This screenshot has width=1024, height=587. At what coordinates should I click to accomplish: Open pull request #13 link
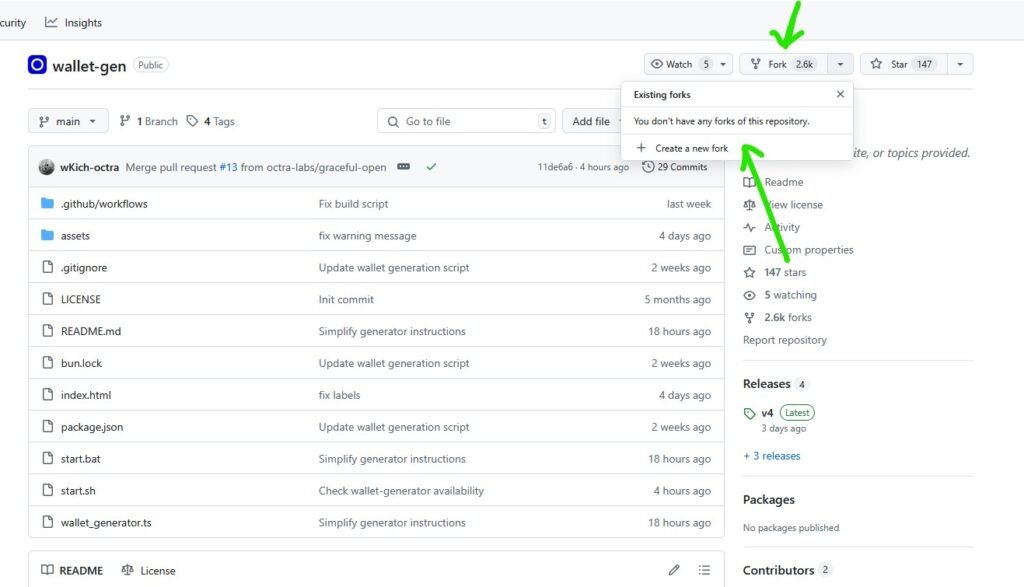[x=229, y=167]
